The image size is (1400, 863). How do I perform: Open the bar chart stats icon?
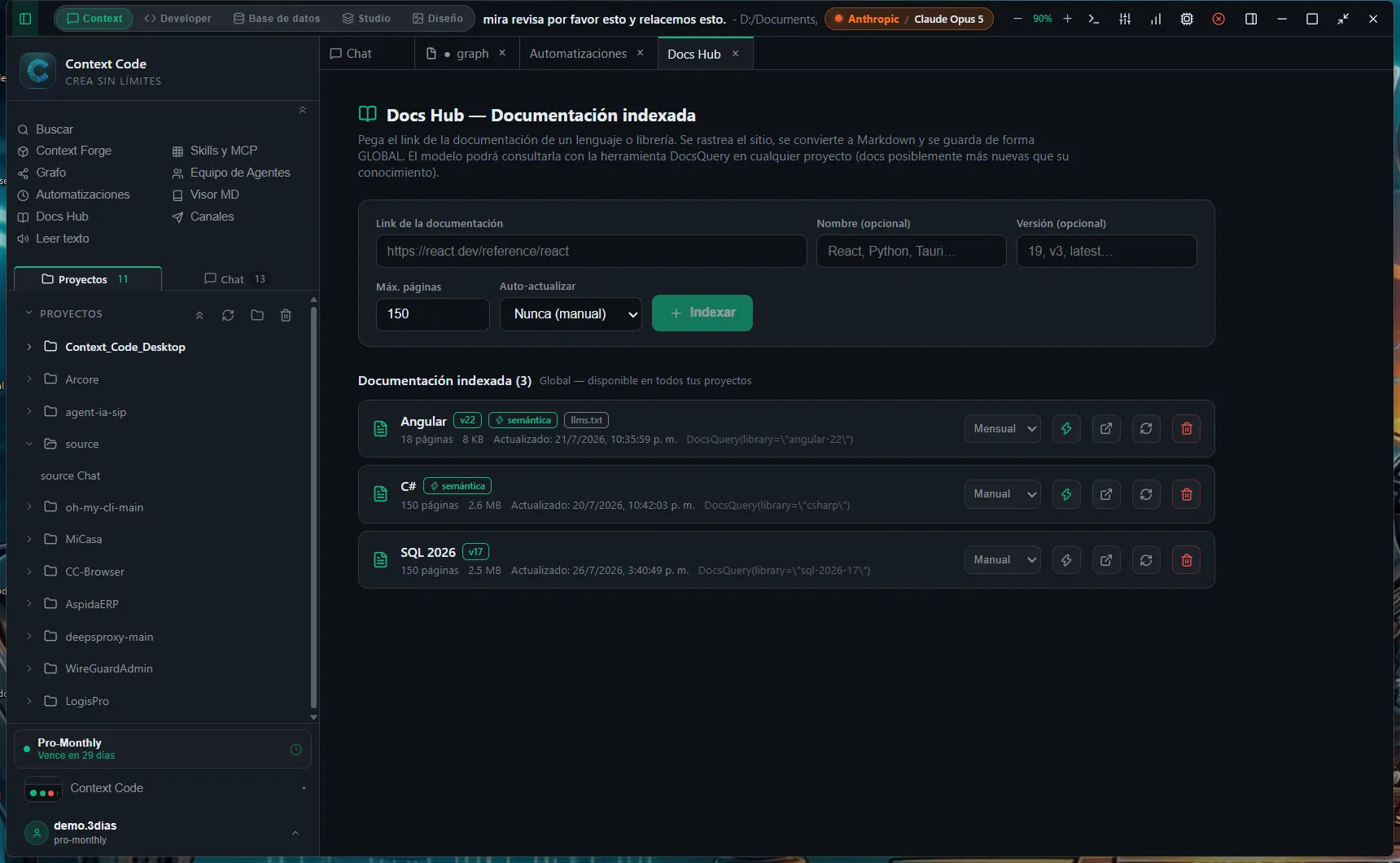[1156, 19]
